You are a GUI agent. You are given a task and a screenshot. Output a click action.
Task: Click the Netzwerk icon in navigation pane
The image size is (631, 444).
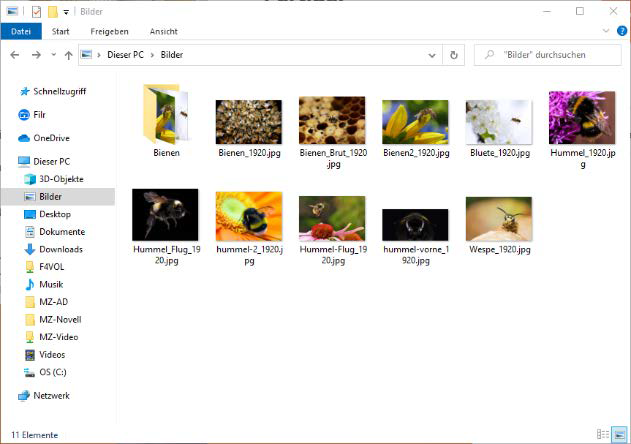[x=24, y=396]
